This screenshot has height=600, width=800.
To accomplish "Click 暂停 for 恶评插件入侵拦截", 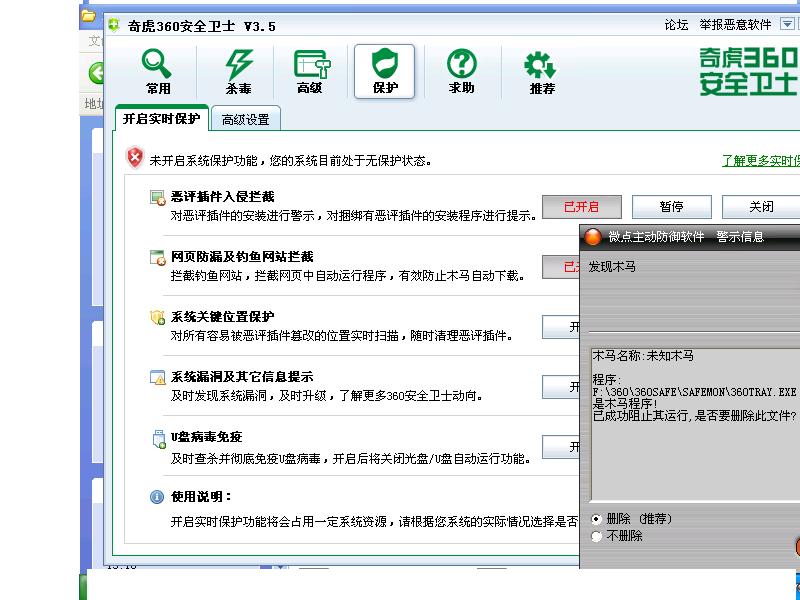I will (671, 207).
